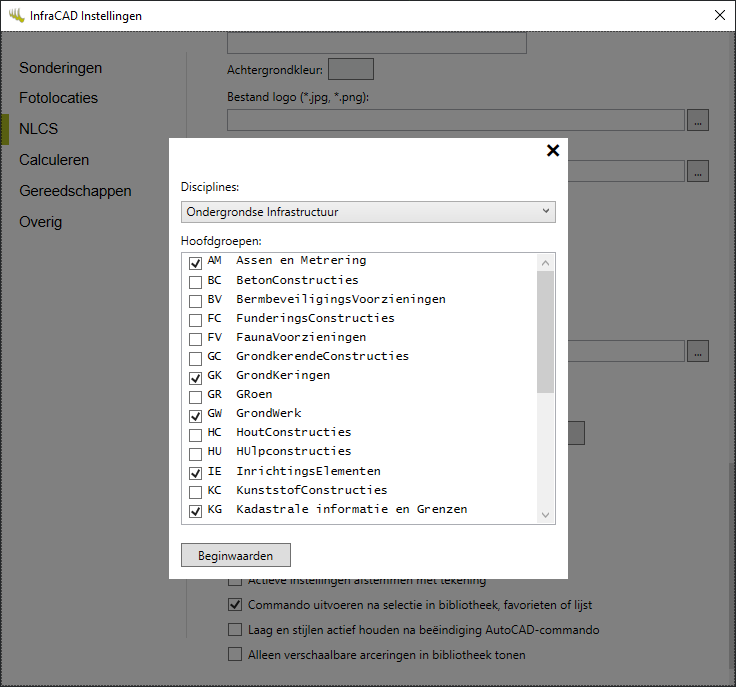Screen dimensions: 736x687
Task: Click the InfraCAD logo icon in title bar
Action: (16, 16)
